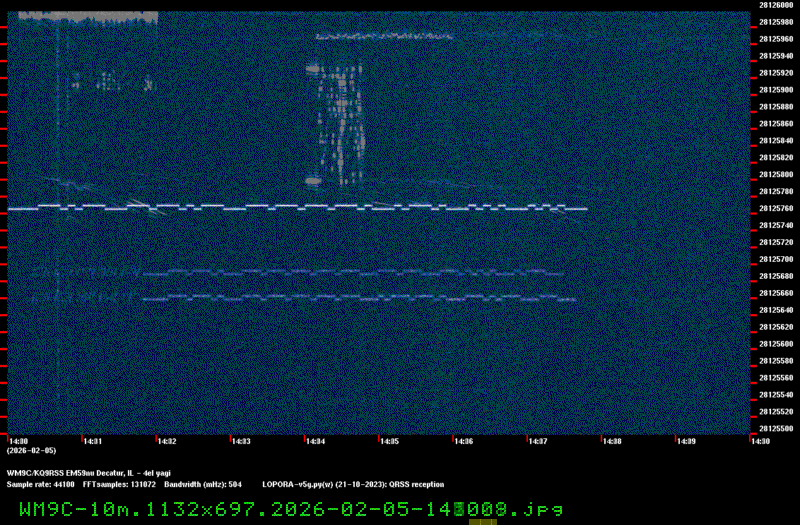800x525 pixels.
Task: Click the 14:34 time axis label
Action: pyautogui.click(x=315, y=441)
